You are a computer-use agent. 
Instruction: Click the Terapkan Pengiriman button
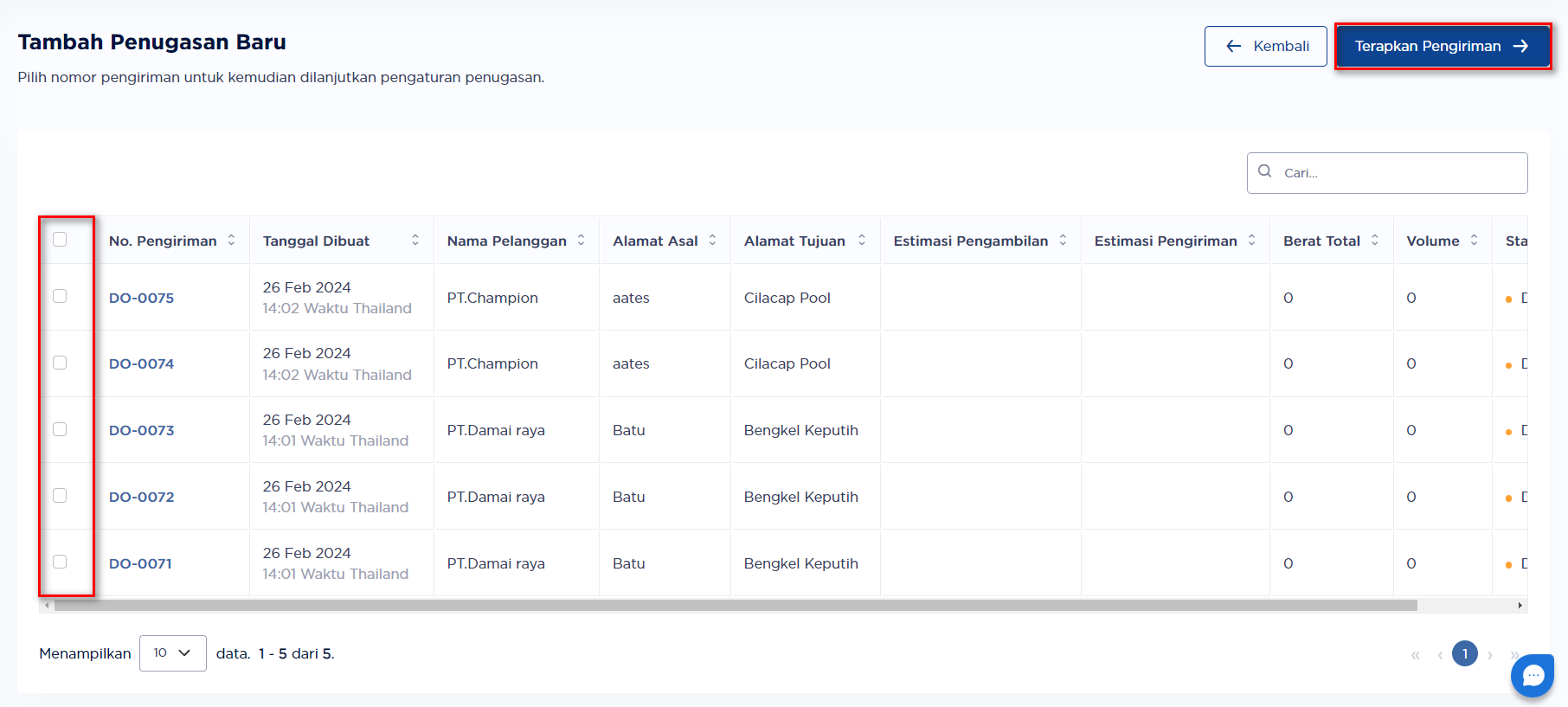click(1443, 46)
